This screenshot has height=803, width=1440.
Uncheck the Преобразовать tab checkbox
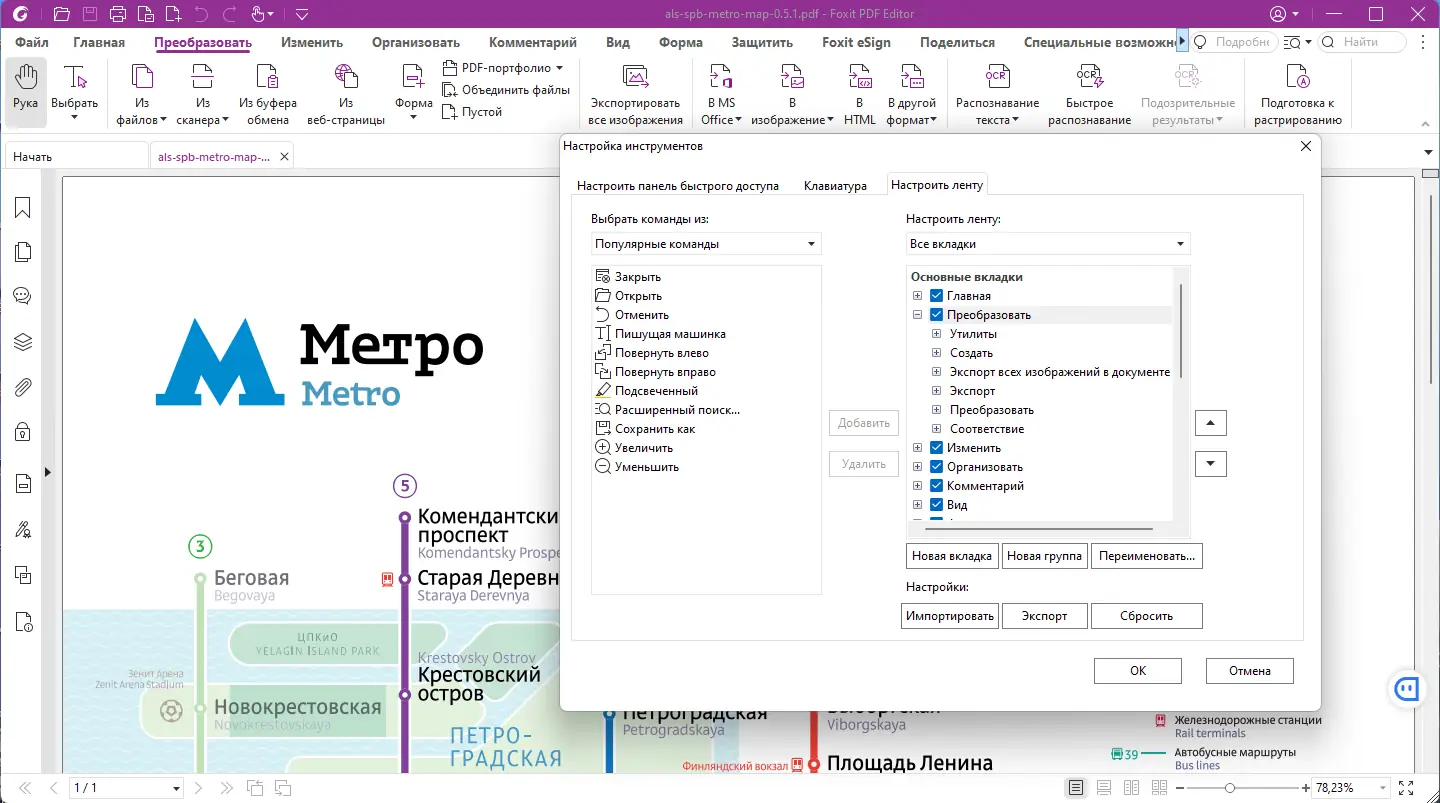point(937,315)
